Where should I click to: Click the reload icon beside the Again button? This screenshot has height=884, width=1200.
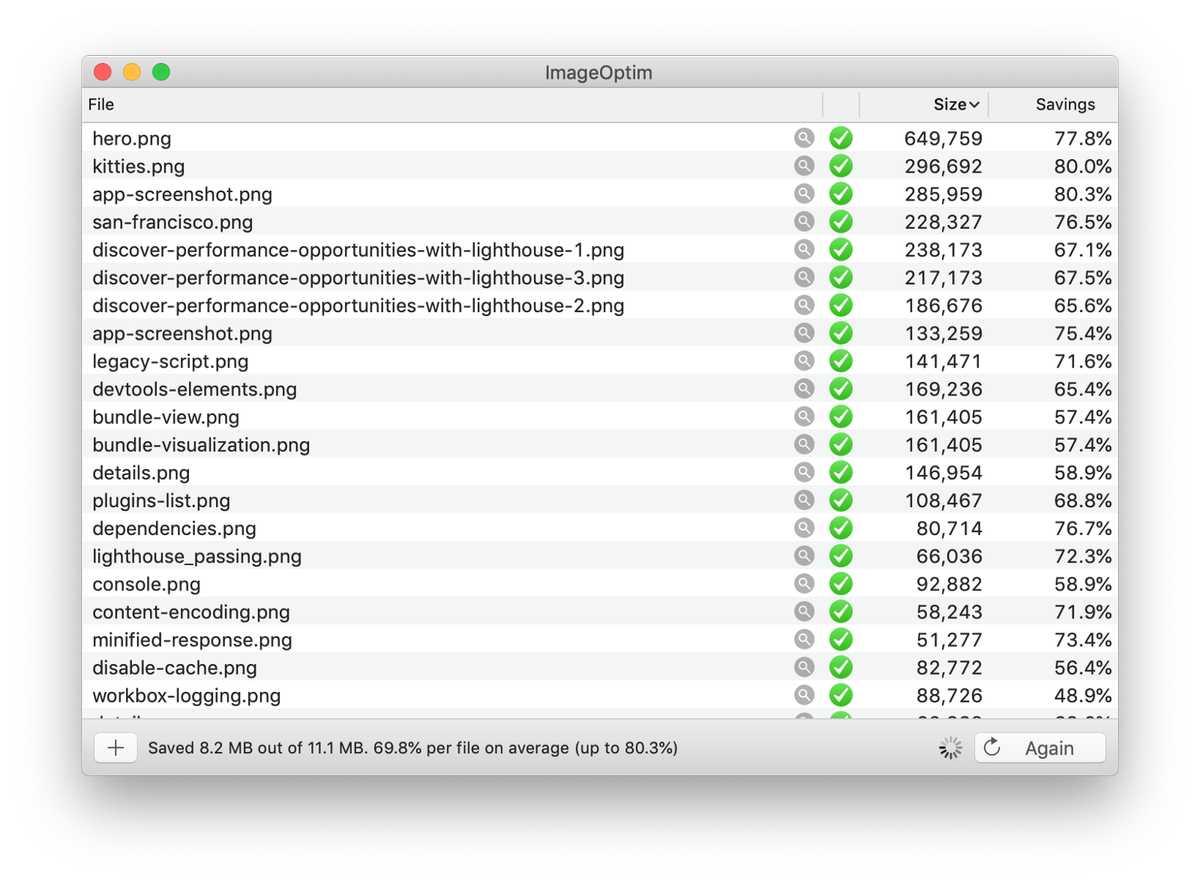click(991, 747)
